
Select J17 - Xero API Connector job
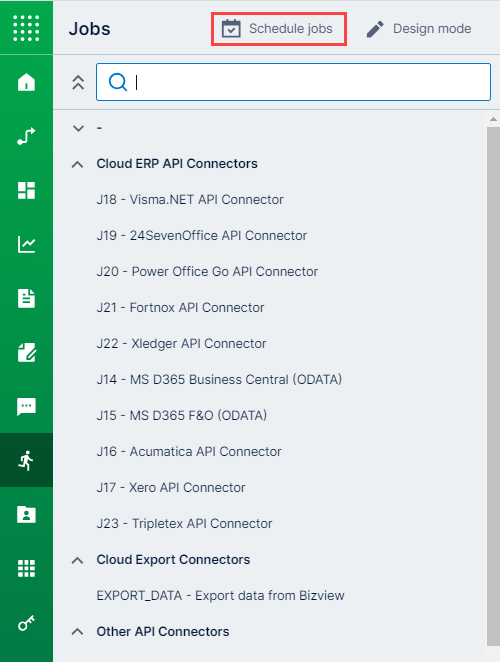pos(171,487)
